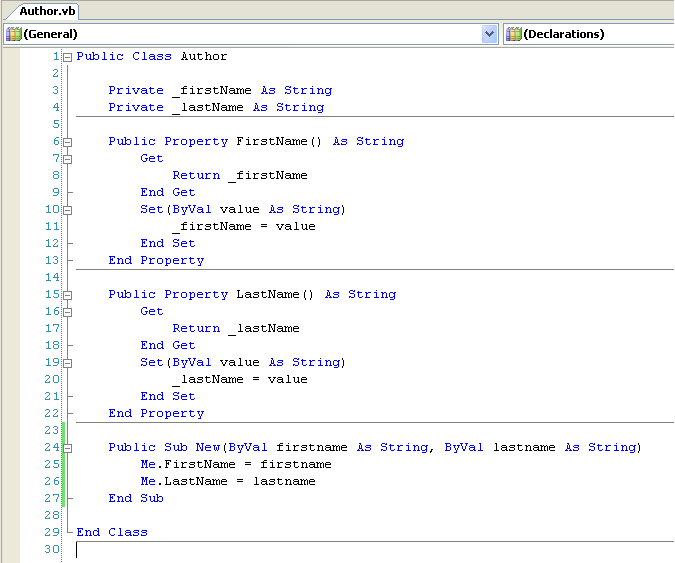Click the icon beside (General) label
Image resolution: width=675 pixels, height=563 pixels.
pos(13,34)
